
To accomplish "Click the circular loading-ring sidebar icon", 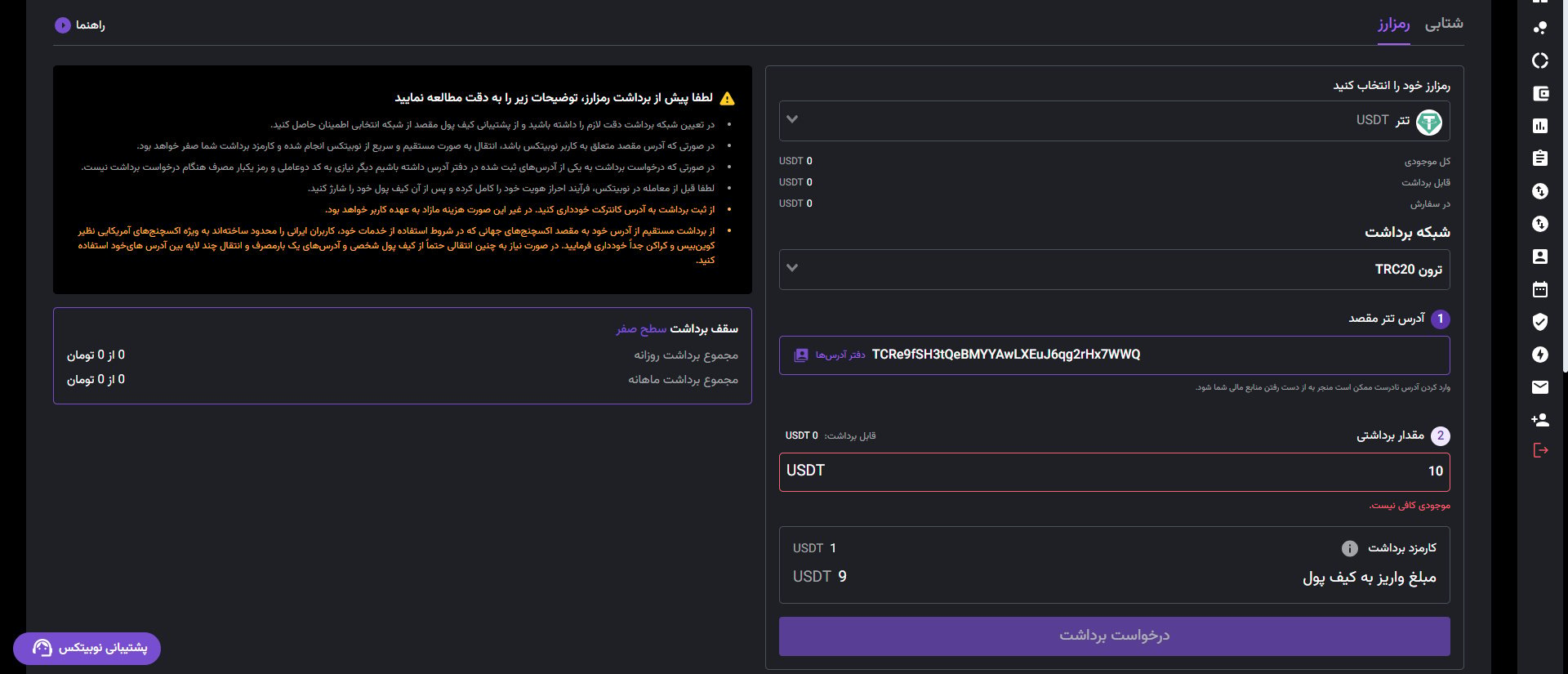I will pyautogui.click(x=1540, y=60).
